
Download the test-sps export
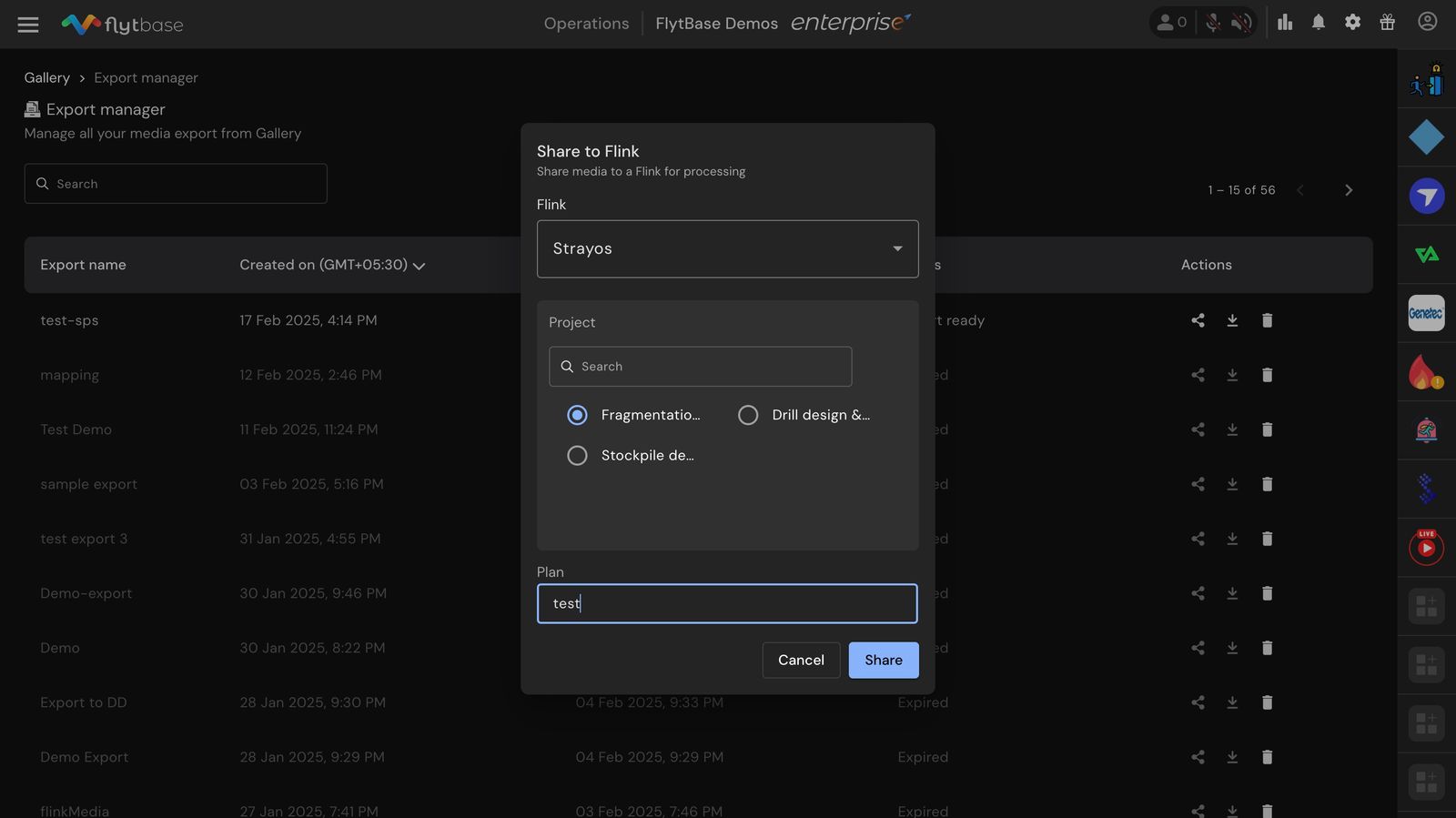[x=1232, y=320]
